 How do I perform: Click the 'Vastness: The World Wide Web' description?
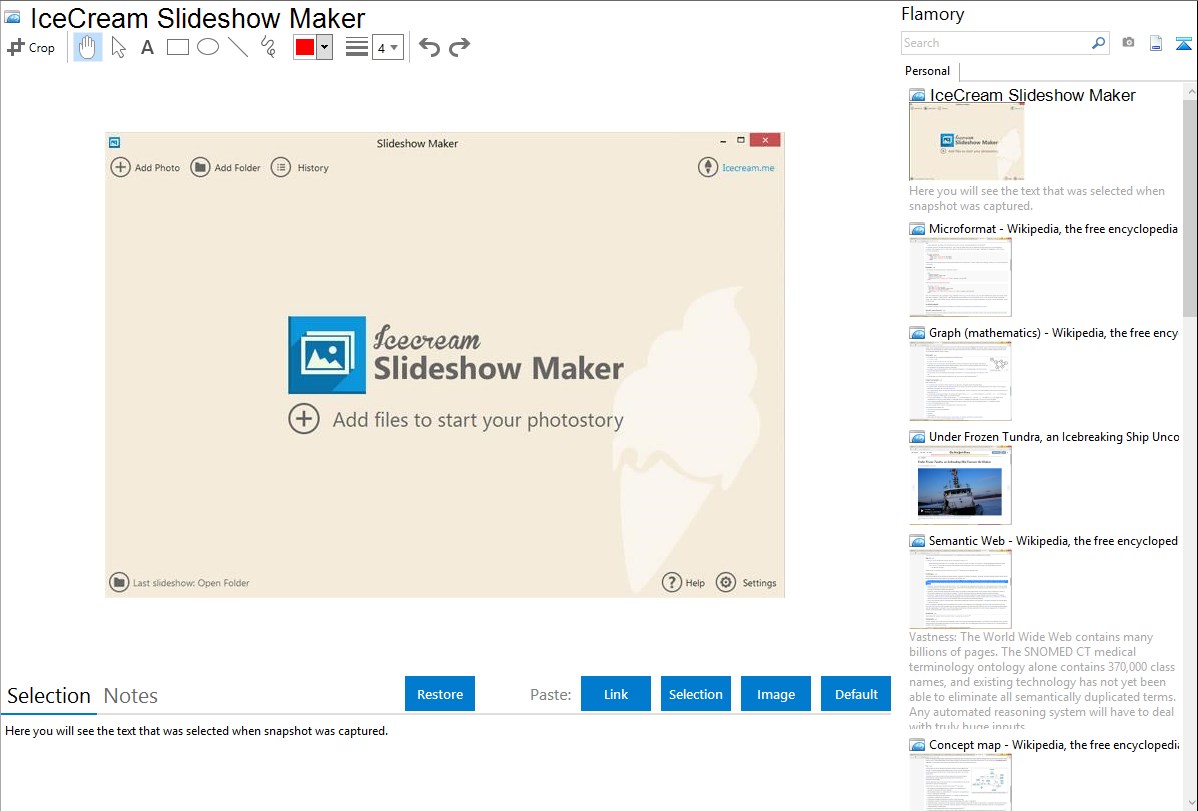coord(1043,681)
